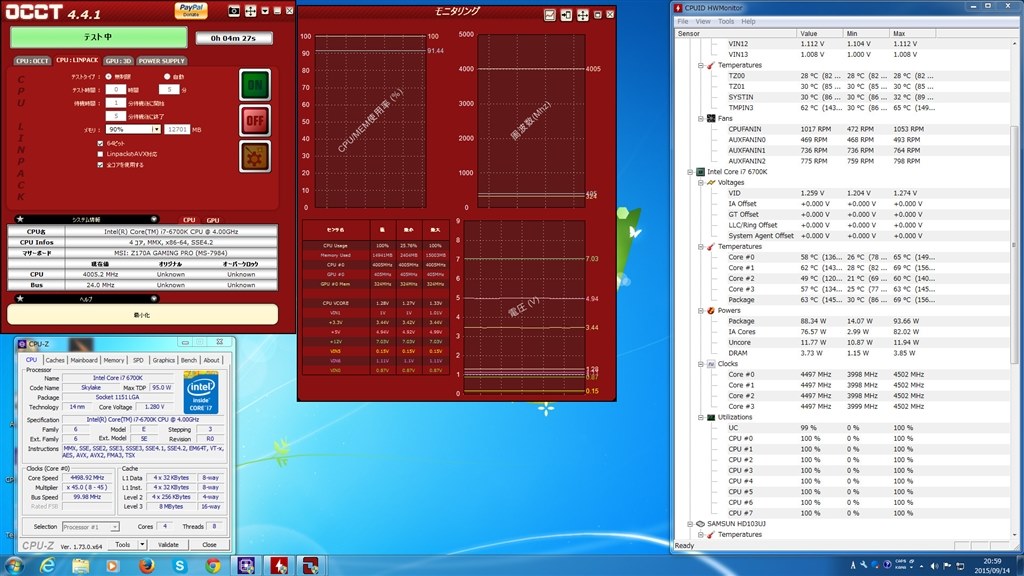Click the OCCT move window arrows icon
Image resolution: width=1024 pixels, height=576 pixels.
tap(251, 11)
